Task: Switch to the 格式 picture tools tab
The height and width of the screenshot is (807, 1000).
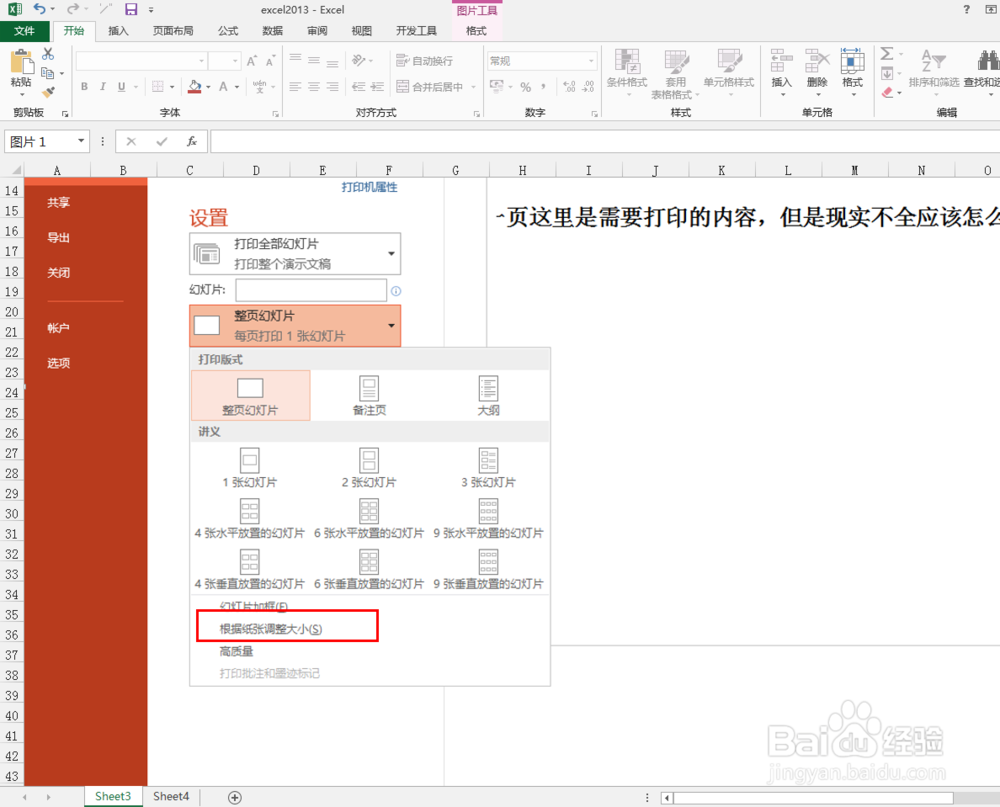Action: 476,31
